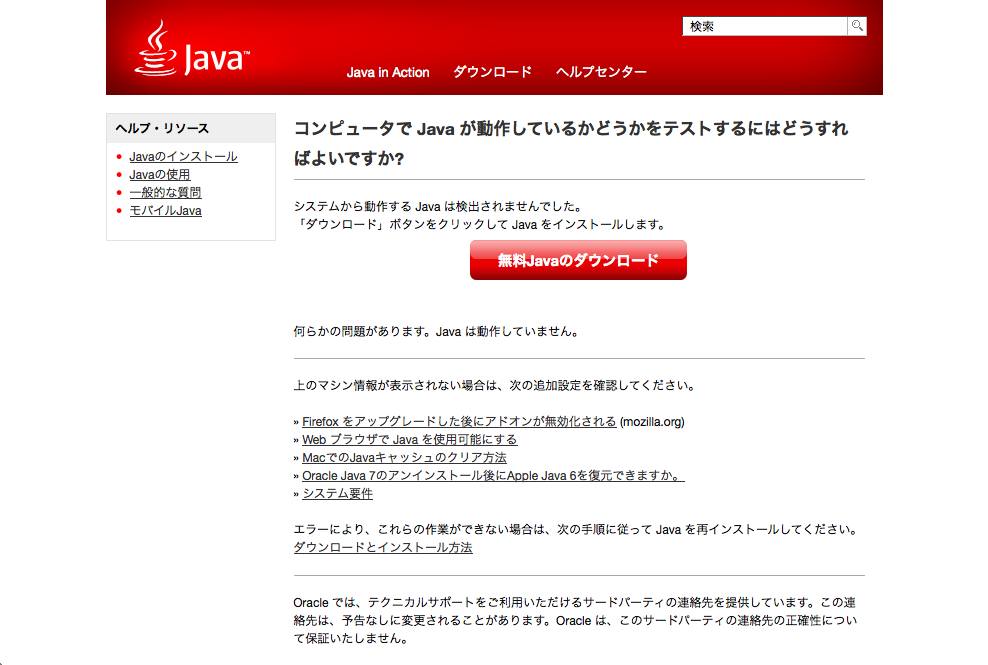Open the Javaの使用 sidebar link
This screenshot has height=665, width=988.
[x=160, y=175]
